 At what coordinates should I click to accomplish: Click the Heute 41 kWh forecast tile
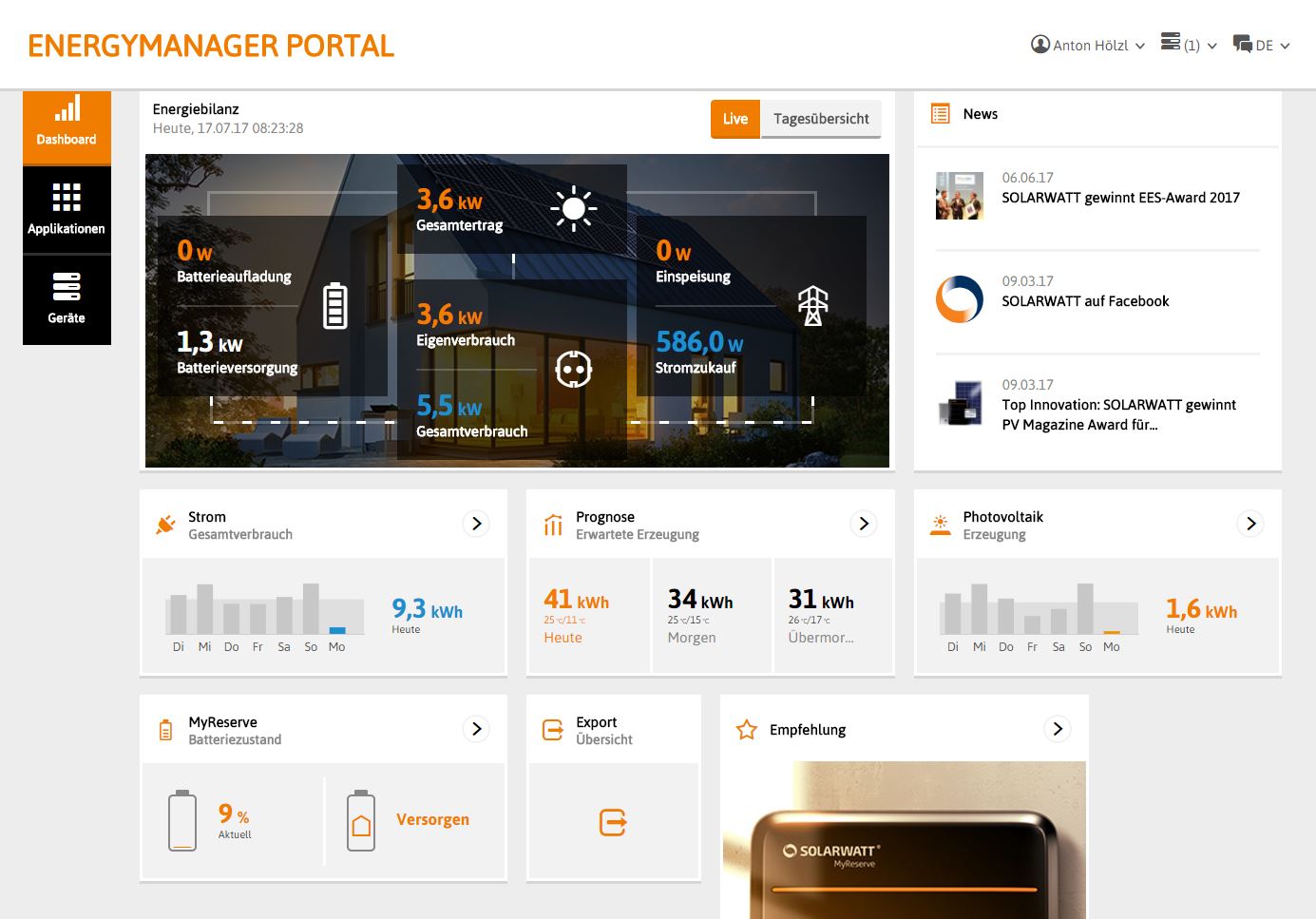[x=589, y=616]
